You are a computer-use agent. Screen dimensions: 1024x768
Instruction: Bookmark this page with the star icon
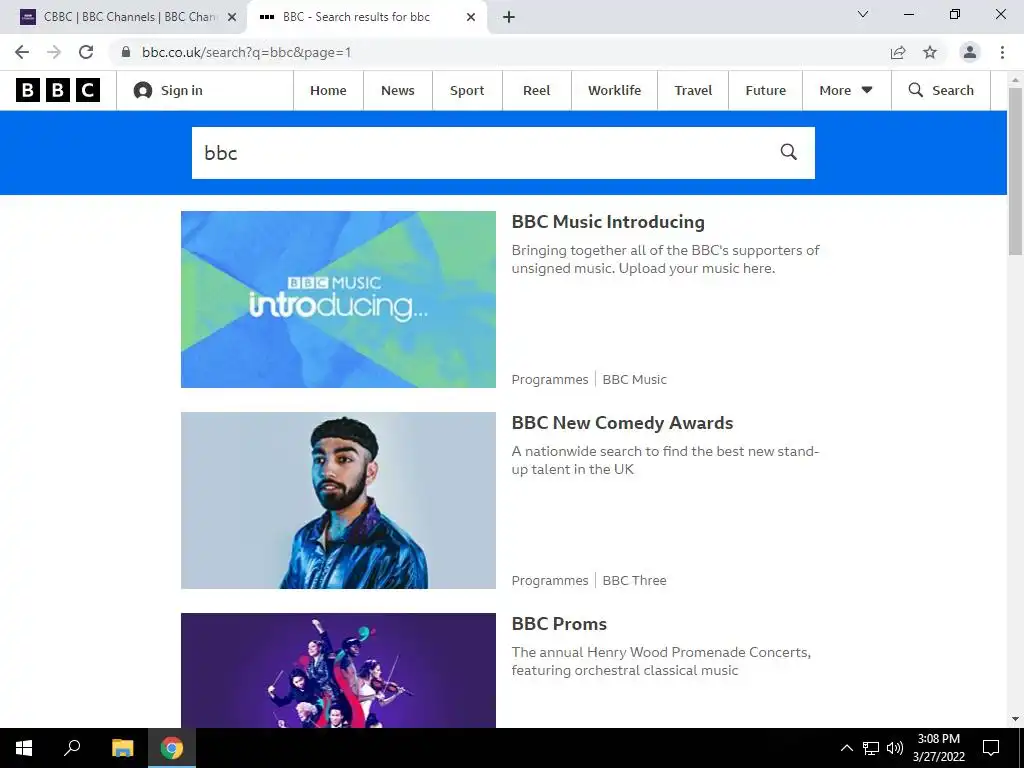pos(930,52)
